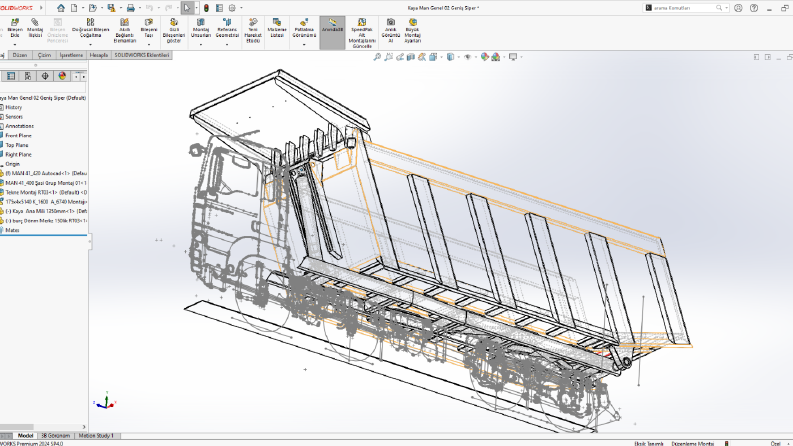The image size is (793, 446).
Task: Switch to SOLIDWORKS Eklentileri tab
Action: [x=142, y=55]
